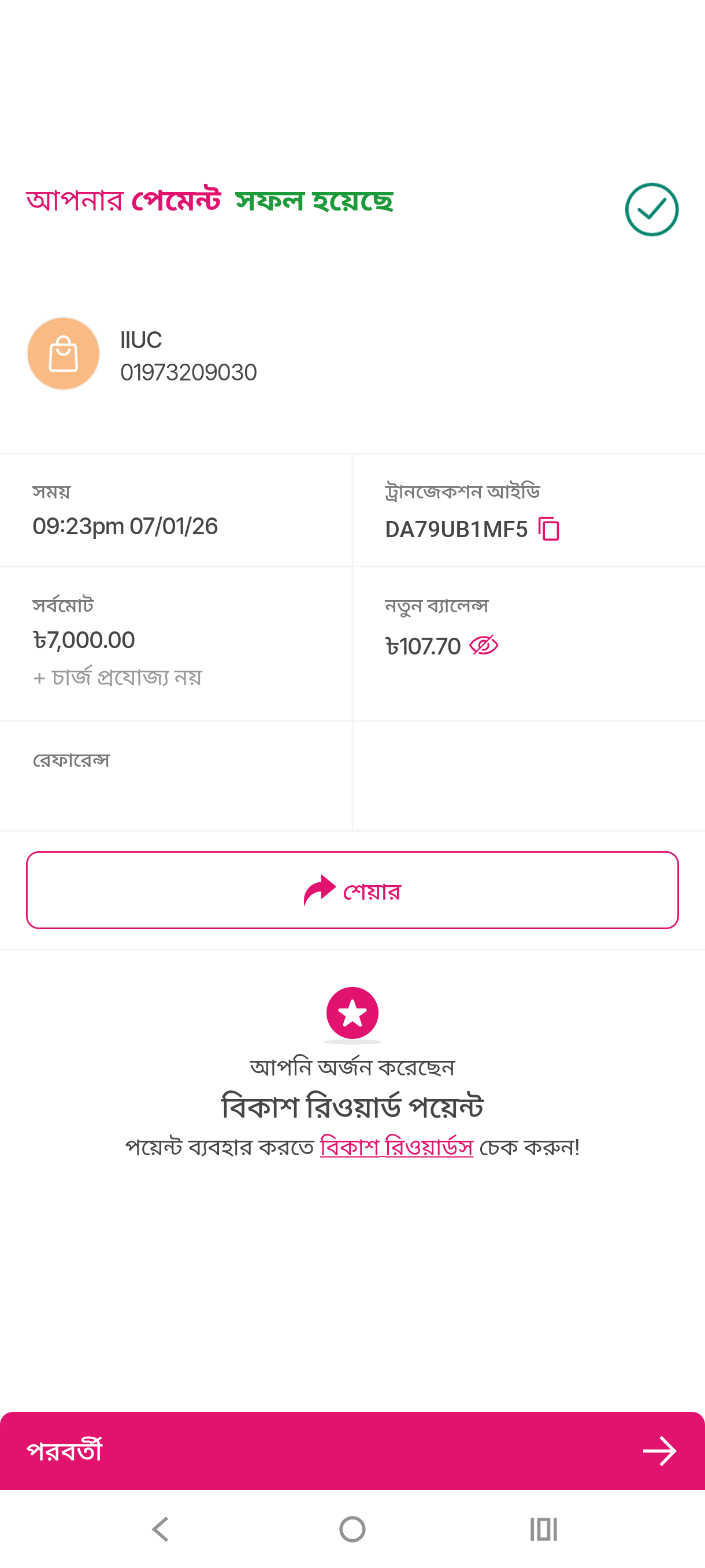Select the merchant number 01973209030

point(188,372)
